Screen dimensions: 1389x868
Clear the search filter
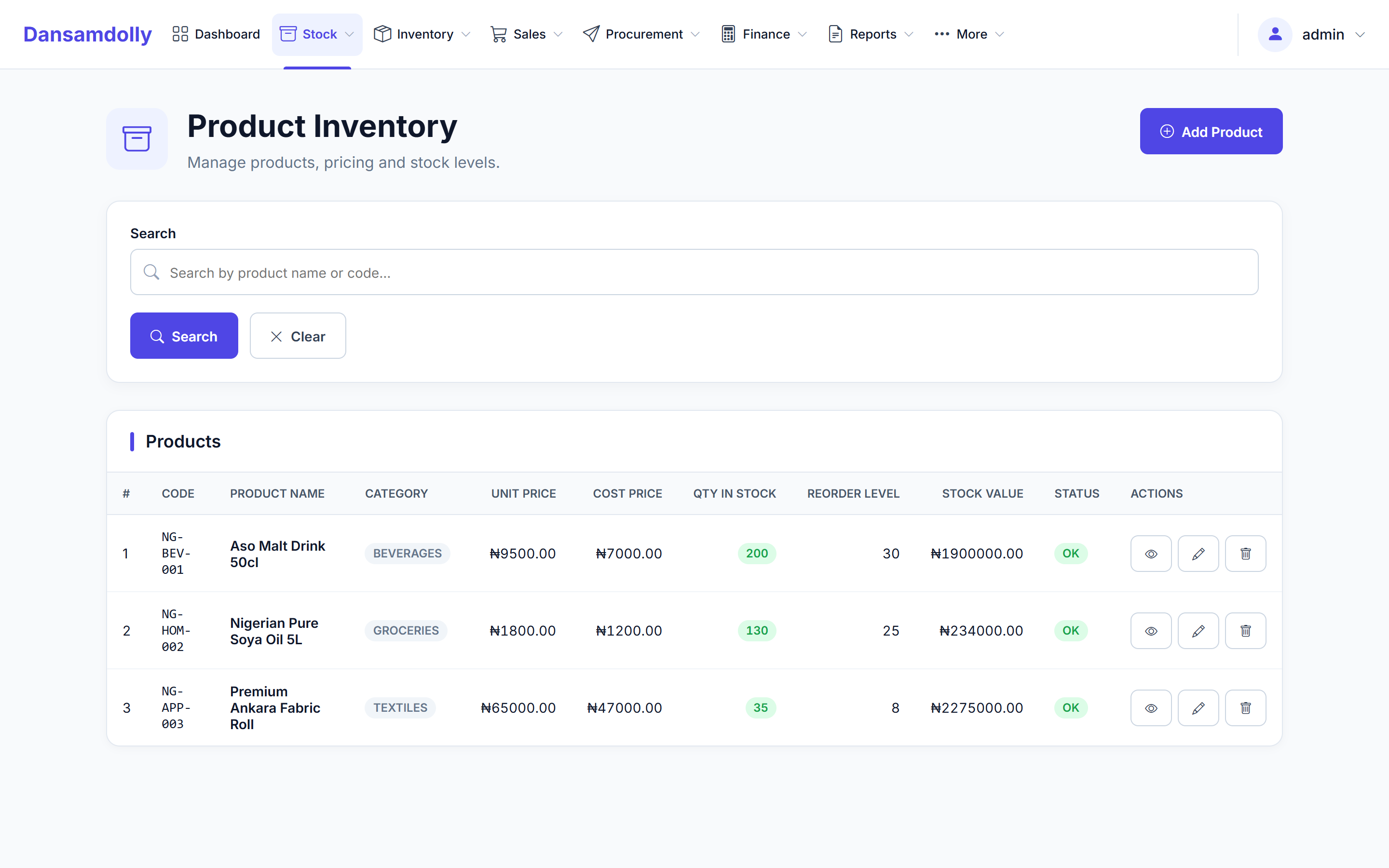pos(298,336)
